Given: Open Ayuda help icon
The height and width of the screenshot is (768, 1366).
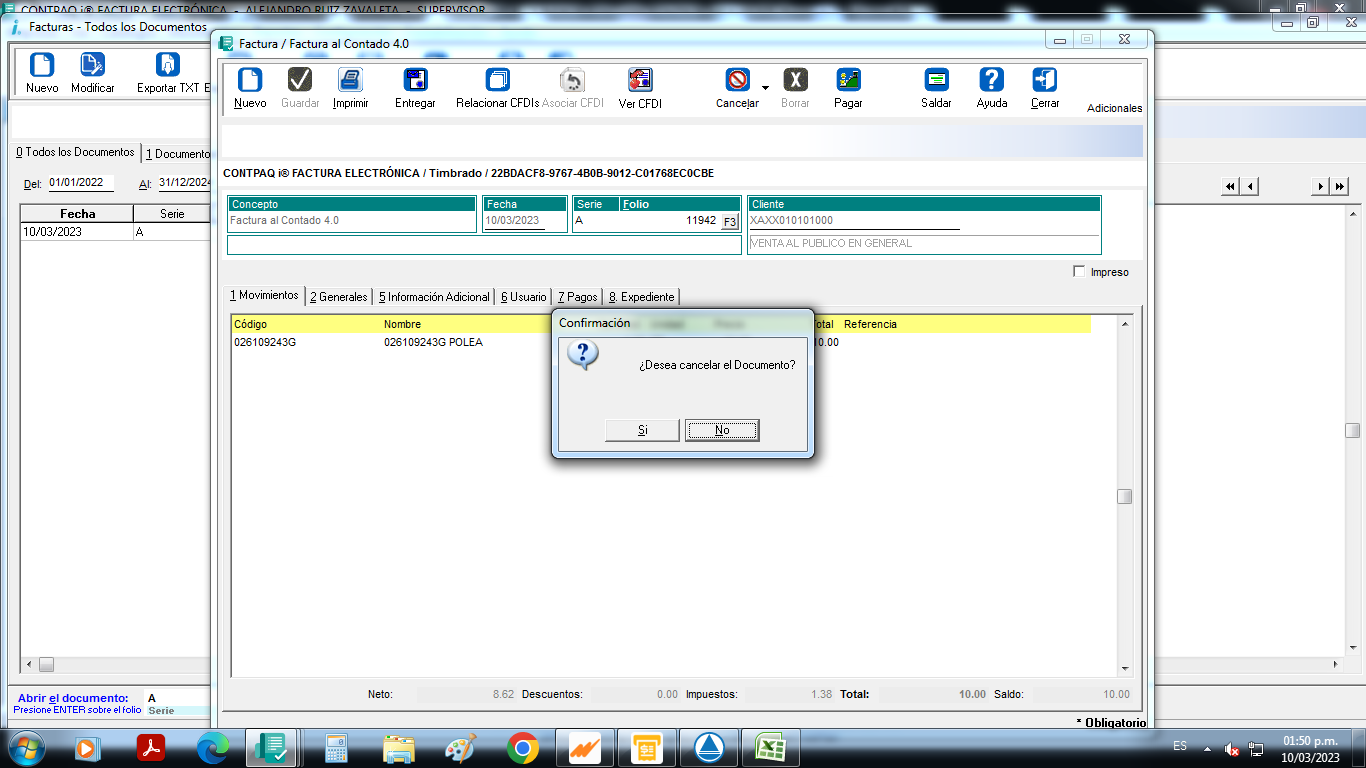Looking at the screenshot, I should [x=992, y=80].
